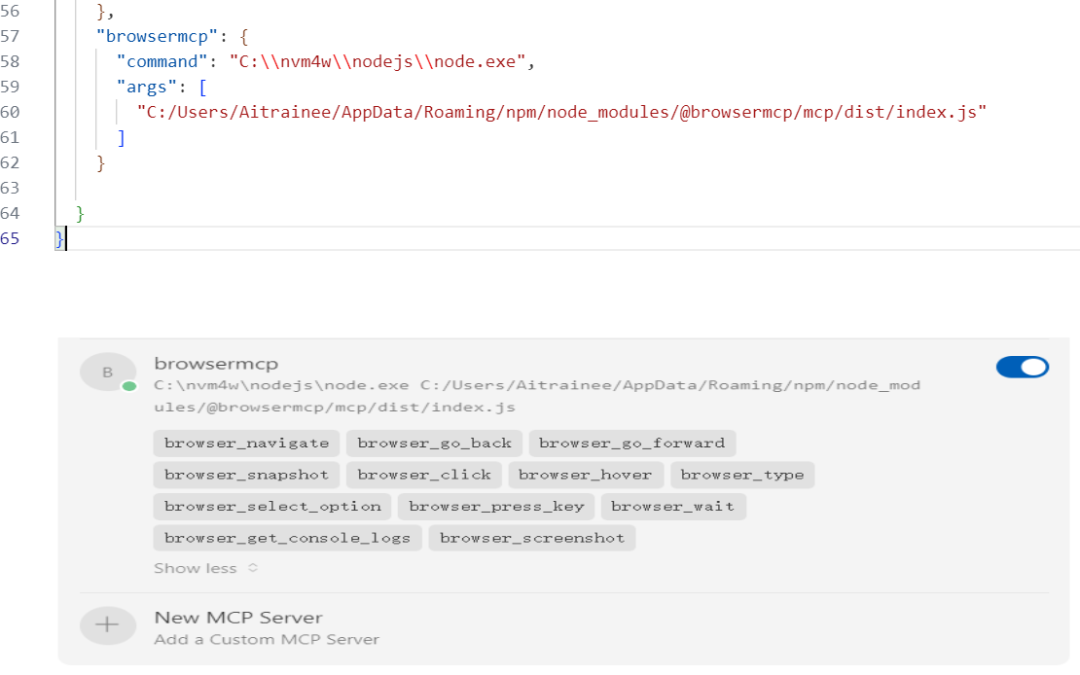Select the browser_press_key tool chip

point(496,506)
